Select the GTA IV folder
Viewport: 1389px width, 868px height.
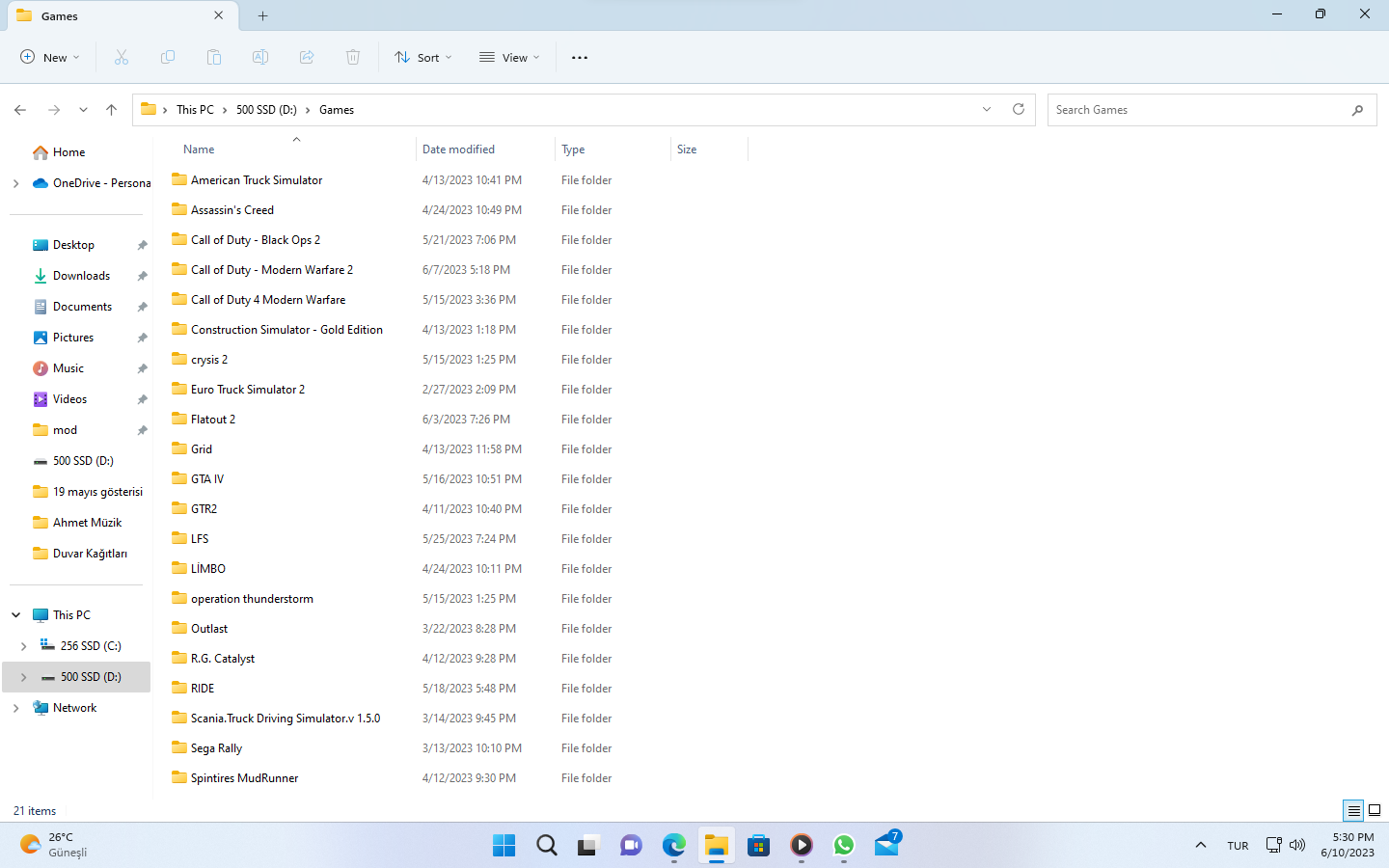click(x=207, y=479)
